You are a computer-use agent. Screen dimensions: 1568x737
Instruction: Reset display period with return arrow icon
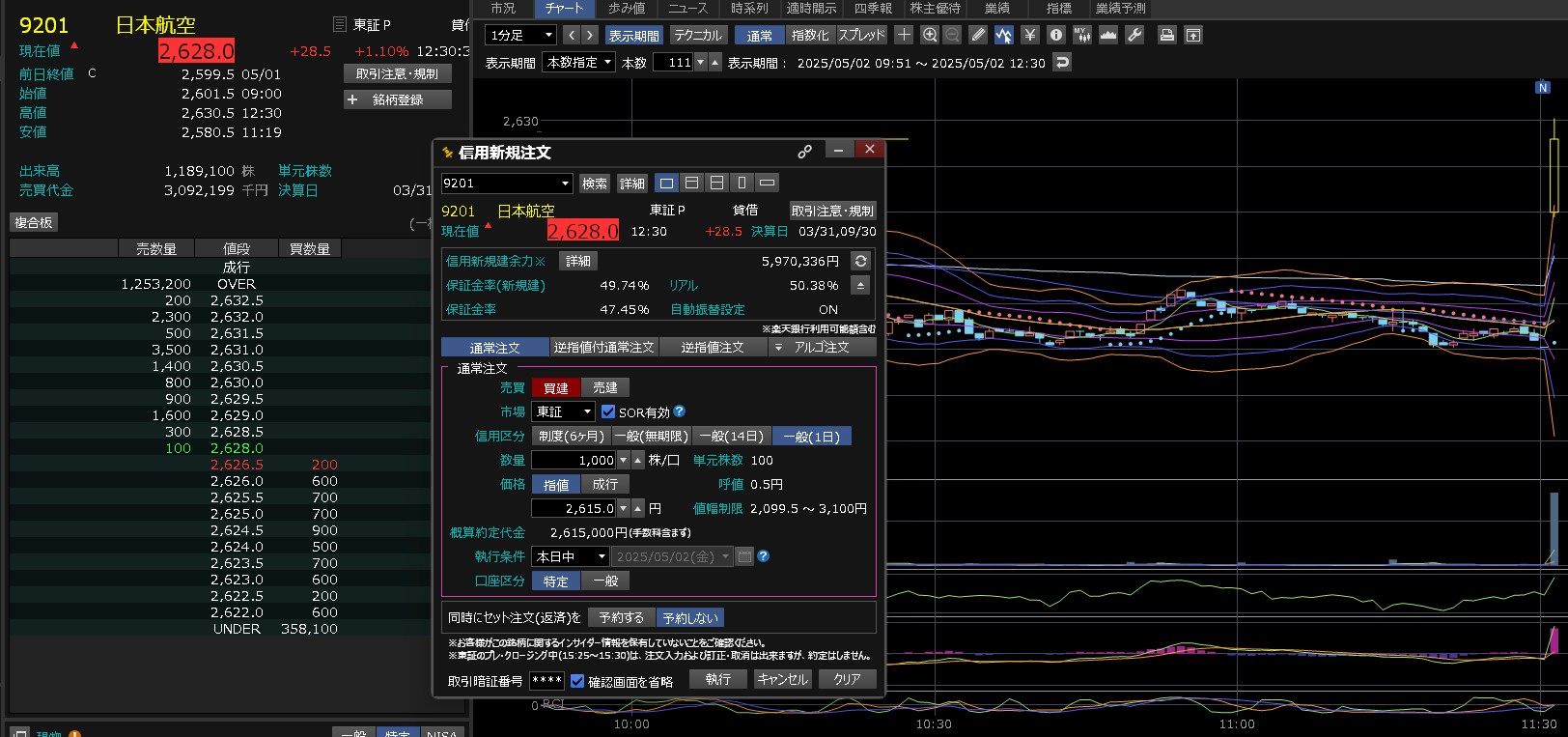coord(1062,62)
